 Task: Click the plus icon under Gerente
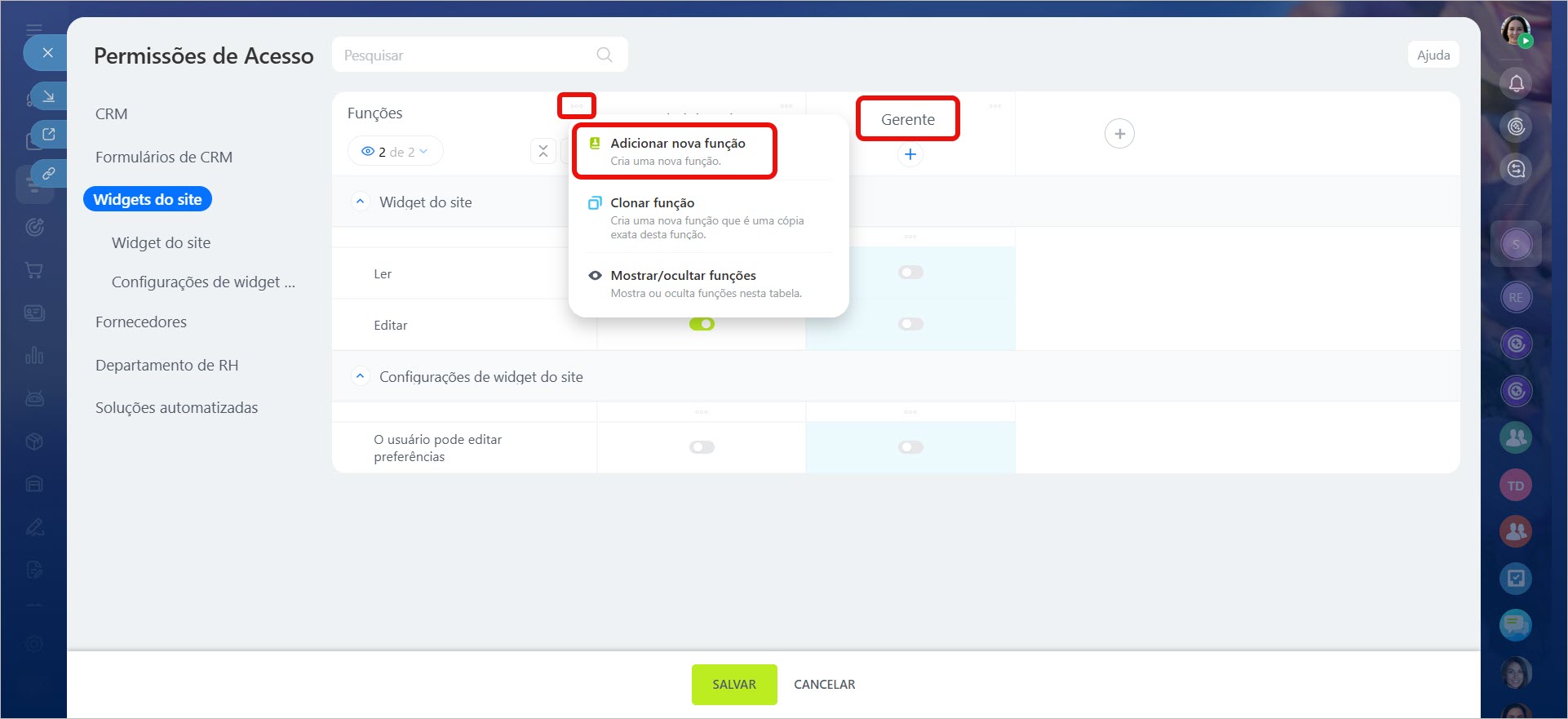click(x=910, y=154)
